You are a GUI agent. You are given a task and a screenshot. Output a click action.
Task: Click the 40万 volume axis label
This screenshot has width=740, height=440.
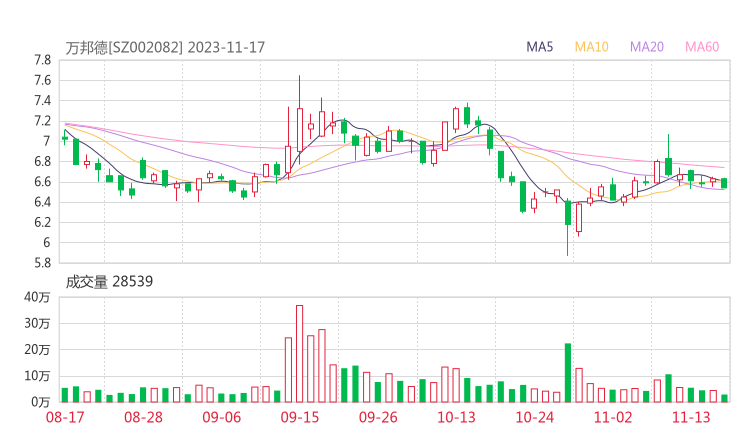pos(37,297)
